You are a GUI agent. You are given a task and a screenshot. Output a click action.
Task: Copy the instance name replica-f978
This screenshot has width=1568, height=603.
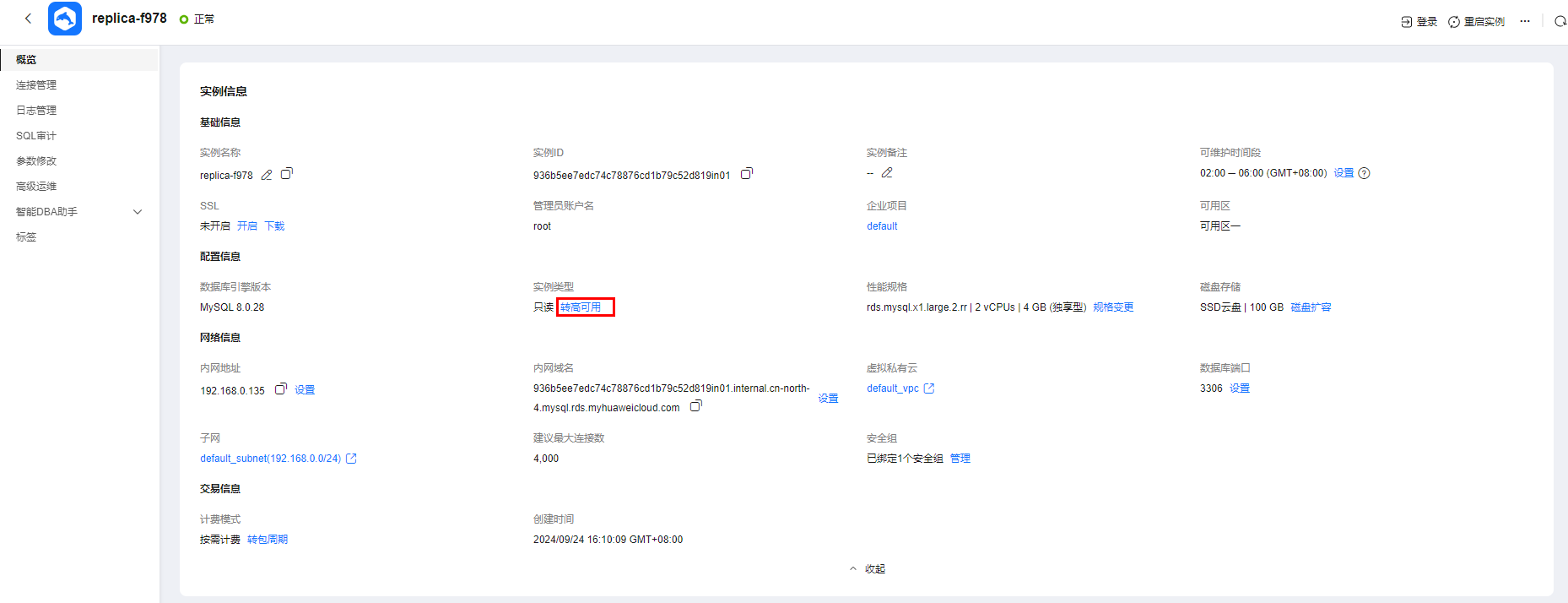(x=287, y=174)
